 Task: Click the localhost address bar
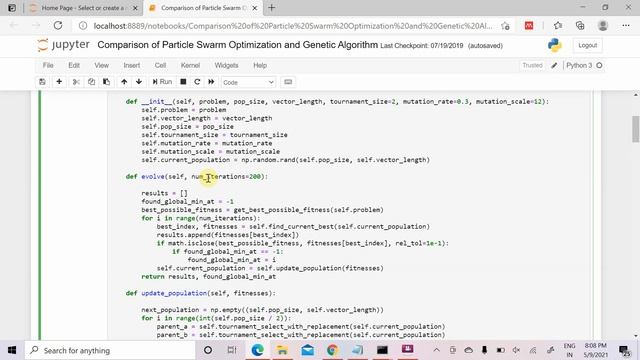[292, 26]
